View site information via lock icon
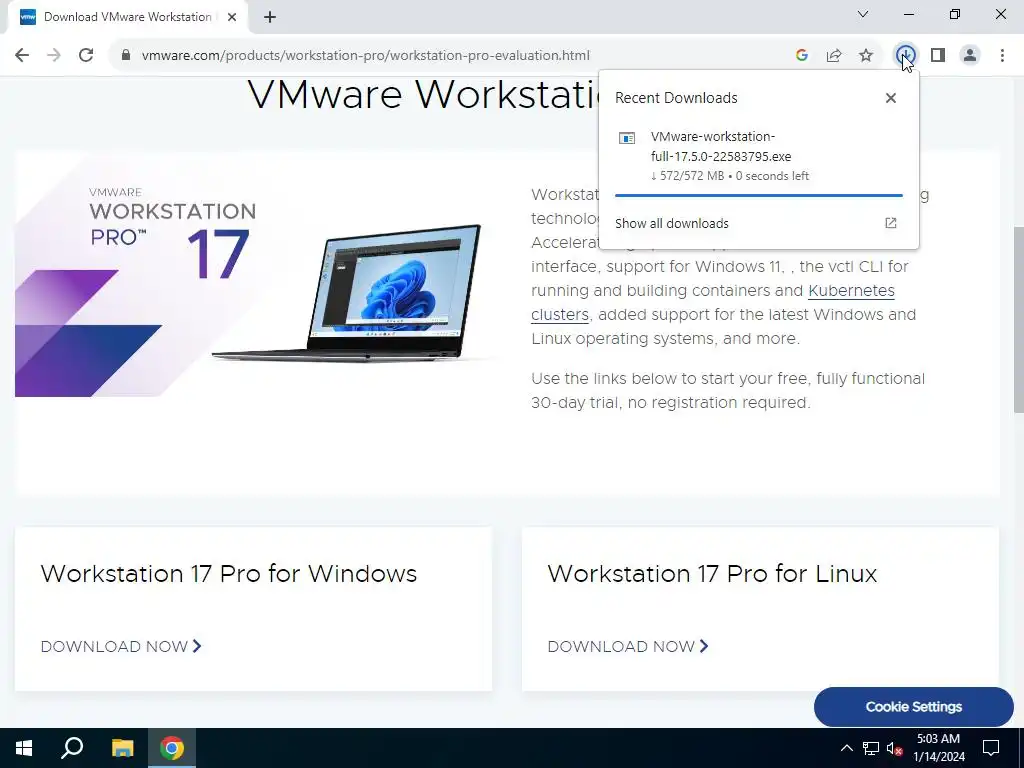1024x768 pixels. tap(126, 56)
